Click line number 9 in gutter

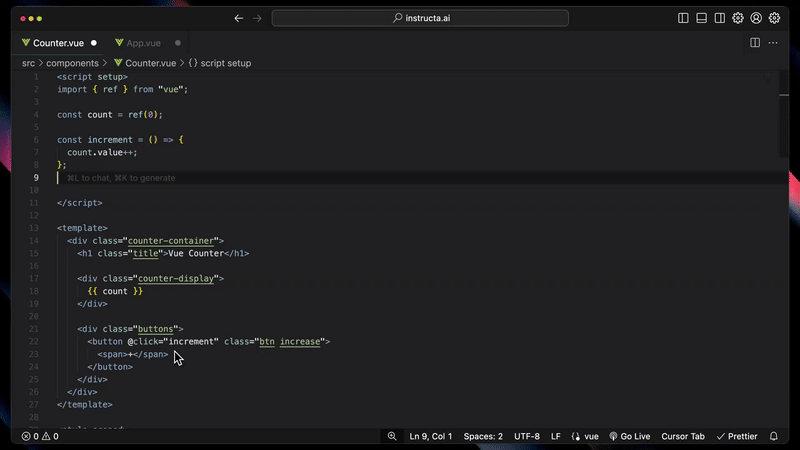[36, 178]
